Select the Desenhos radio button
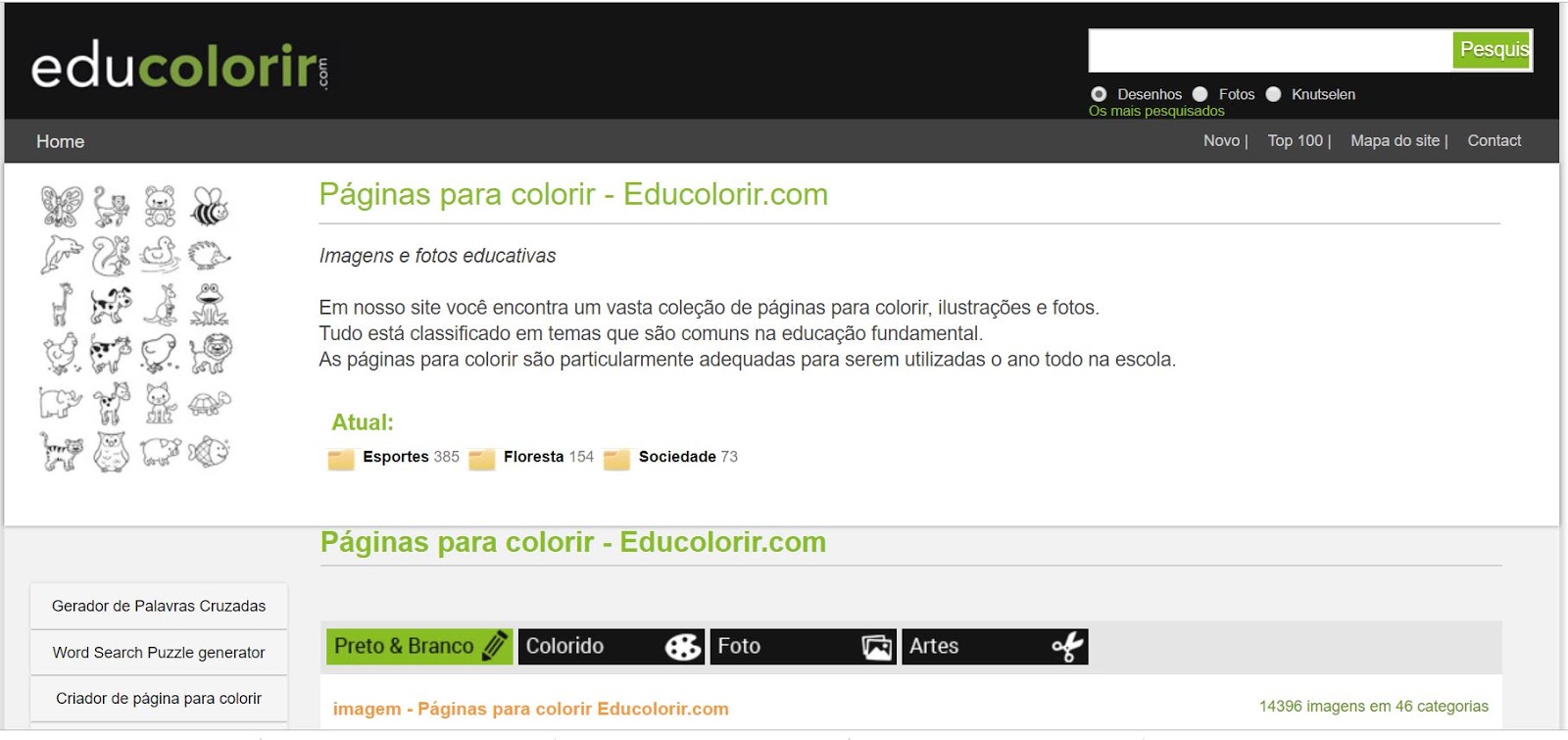The width and height of the screenshot is (1568, 740). (x=1099, y=94)
